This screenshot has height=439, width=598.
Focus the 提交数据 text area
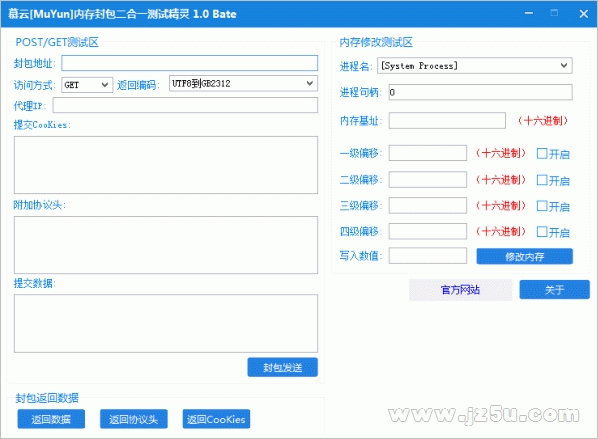(x=166, y=323)
